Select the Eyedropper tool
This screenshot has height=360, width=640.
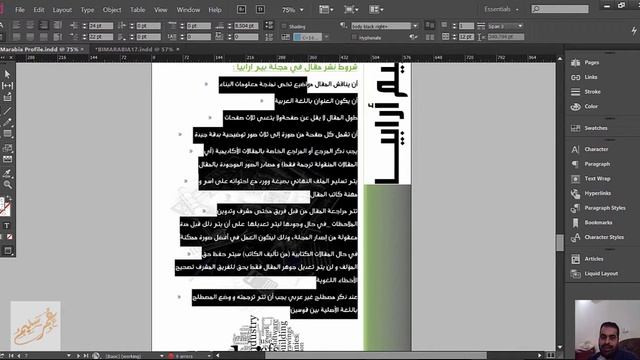[7, 173]
